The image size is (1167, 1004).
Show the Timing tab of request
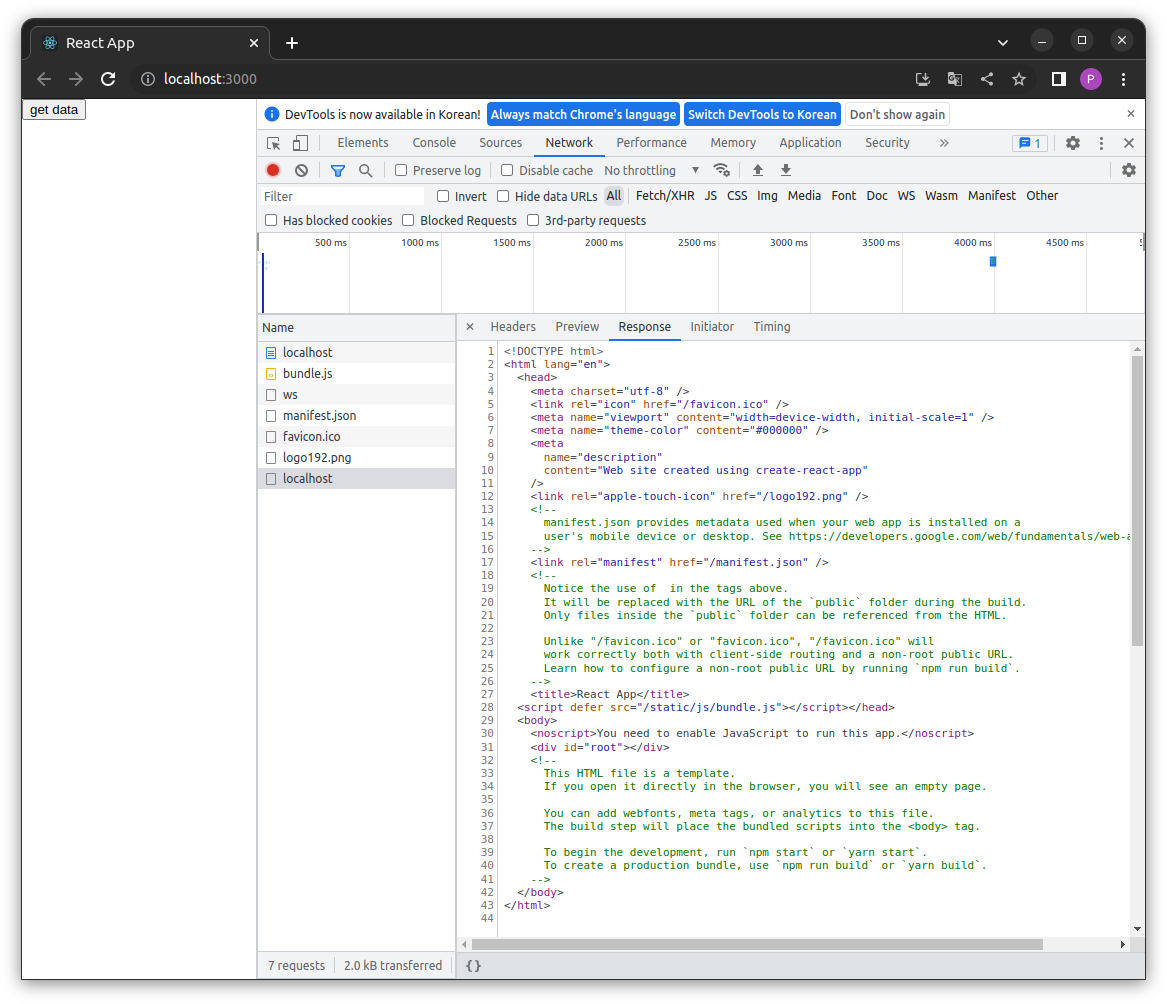click(772, 327)
